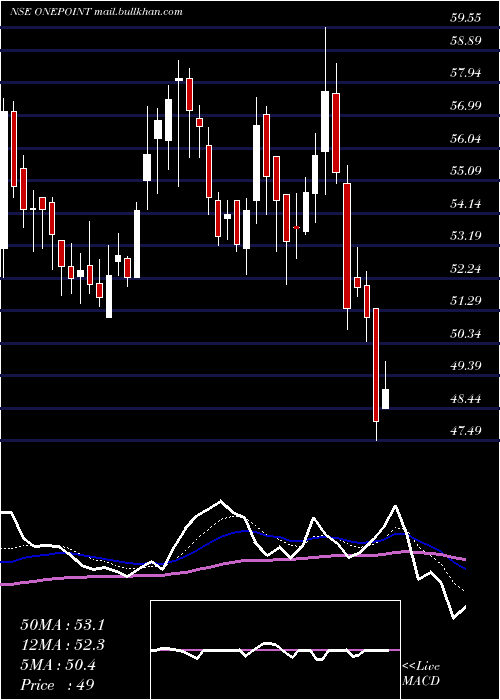Click the Price : 49 reading

[57, 685]
